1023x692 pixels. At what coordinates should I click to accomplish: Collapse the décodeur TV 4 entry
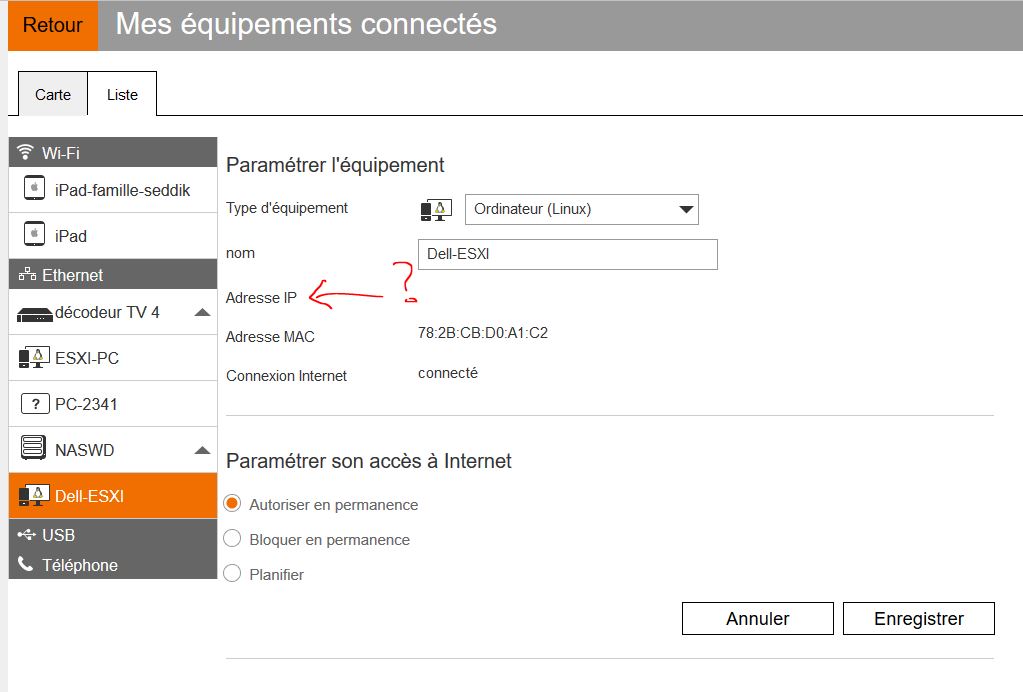pyautogui.click(x=201, y=311)
